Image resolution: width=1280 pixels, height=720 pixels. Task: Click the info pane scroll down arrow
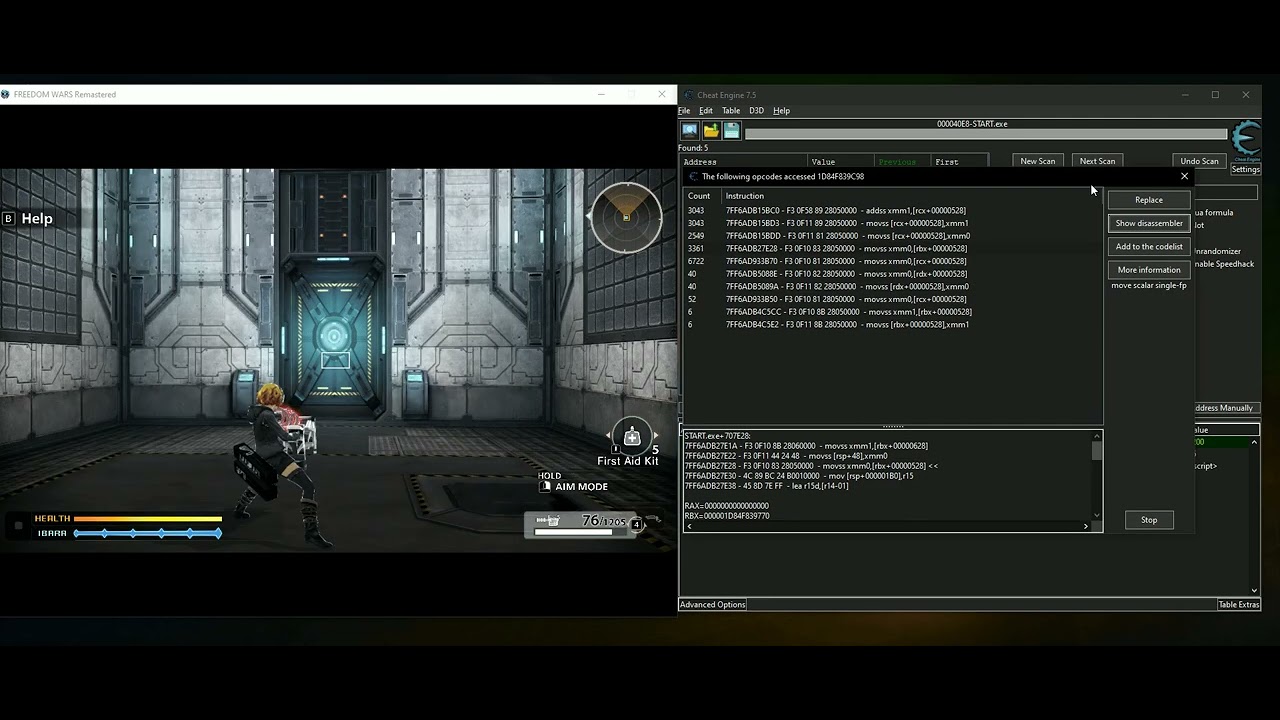coord(1097,516)
